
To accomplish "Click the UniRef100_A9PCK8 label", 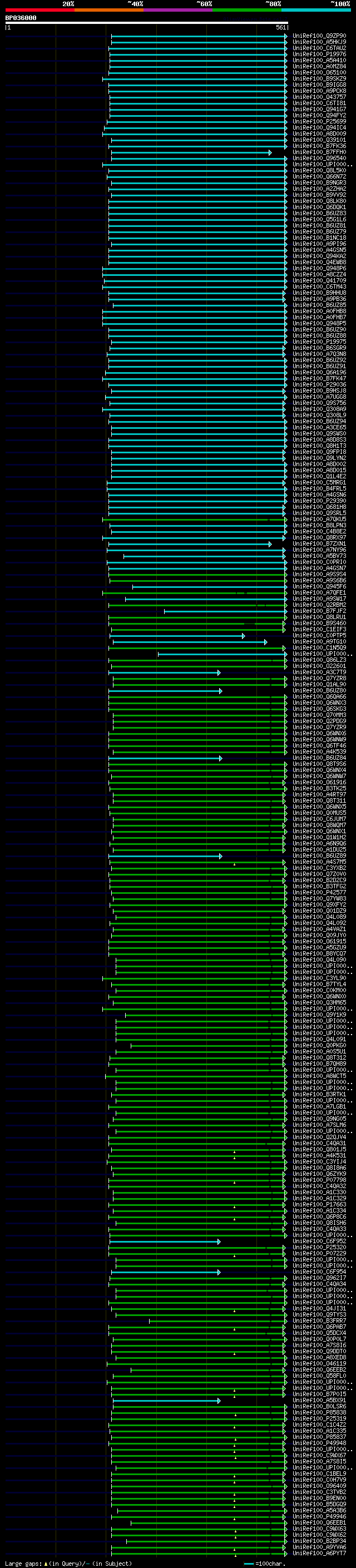I will click(319, 91).
